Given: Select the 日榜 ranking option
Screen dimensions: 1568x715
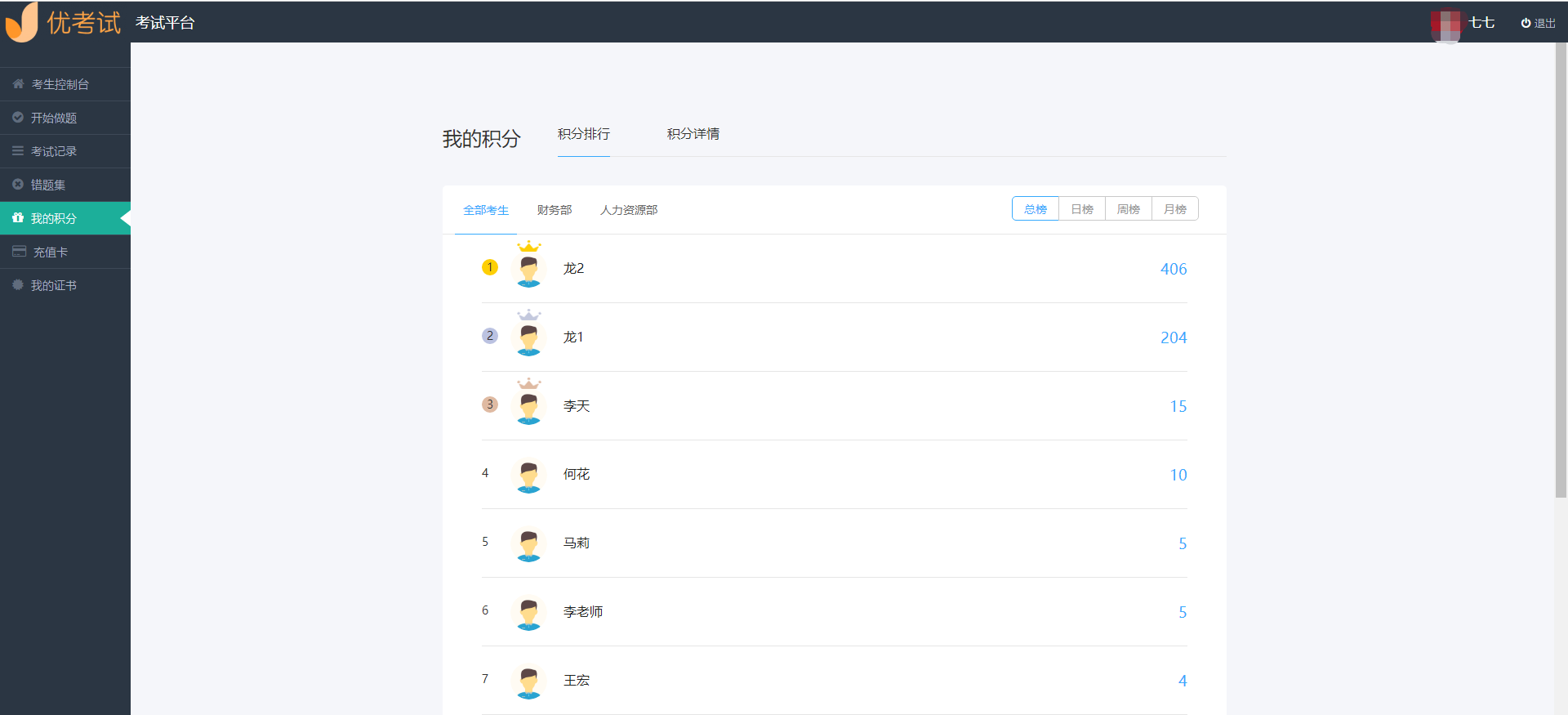Looking at the screenshot, I should click(x=1082, y=208).
